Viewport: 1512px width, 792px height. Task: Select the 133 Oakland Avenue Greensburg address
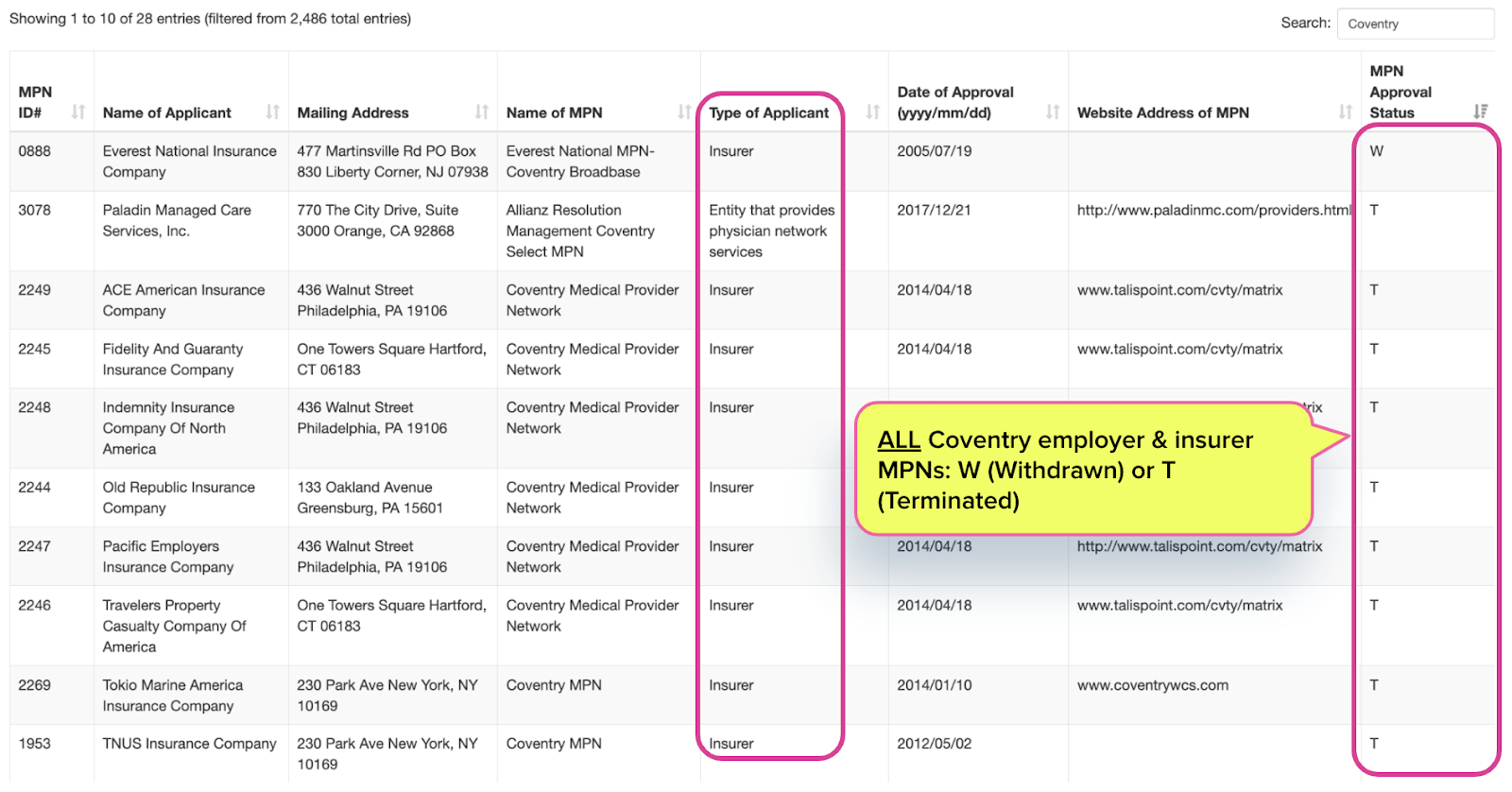370,498
